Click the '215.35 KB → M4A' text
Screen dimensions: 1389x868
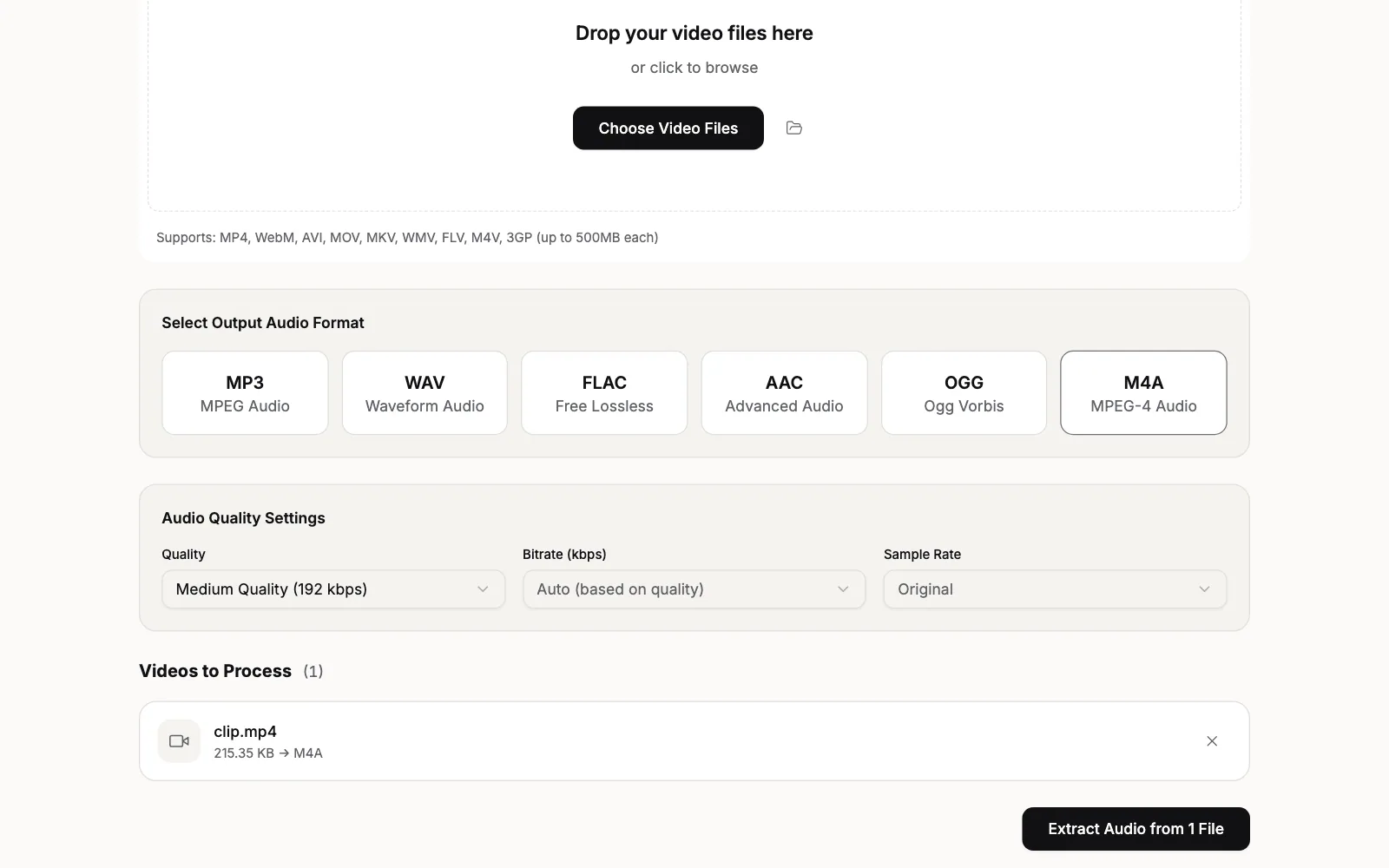coord(268,753)
